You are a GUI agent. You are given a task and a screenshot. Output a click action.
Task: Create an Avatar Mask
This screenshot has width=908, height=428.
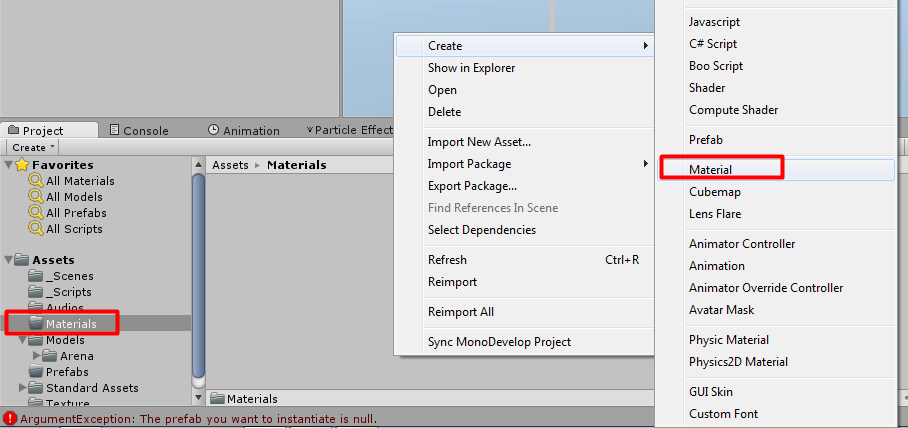(722, 310)
